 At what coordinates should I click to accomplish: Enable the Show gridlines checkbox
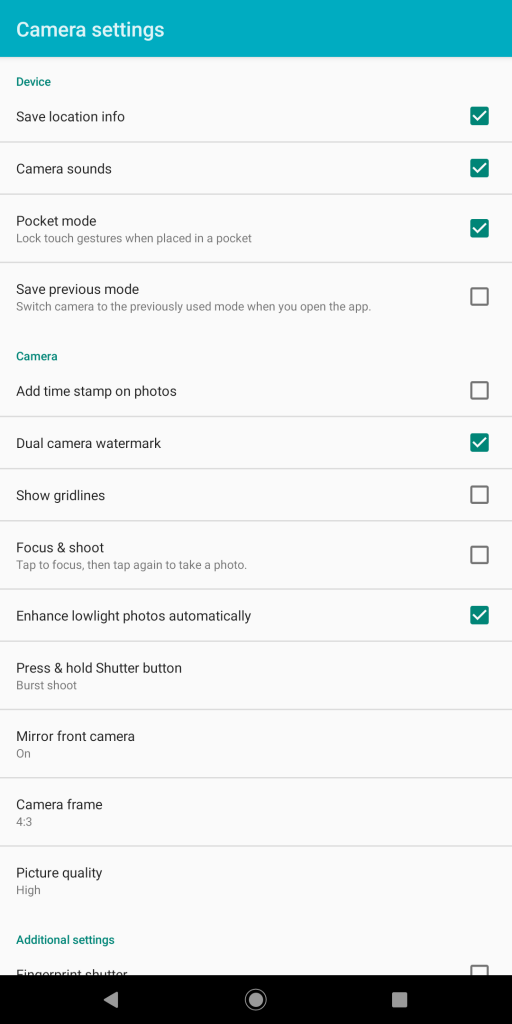pos(479,495)
